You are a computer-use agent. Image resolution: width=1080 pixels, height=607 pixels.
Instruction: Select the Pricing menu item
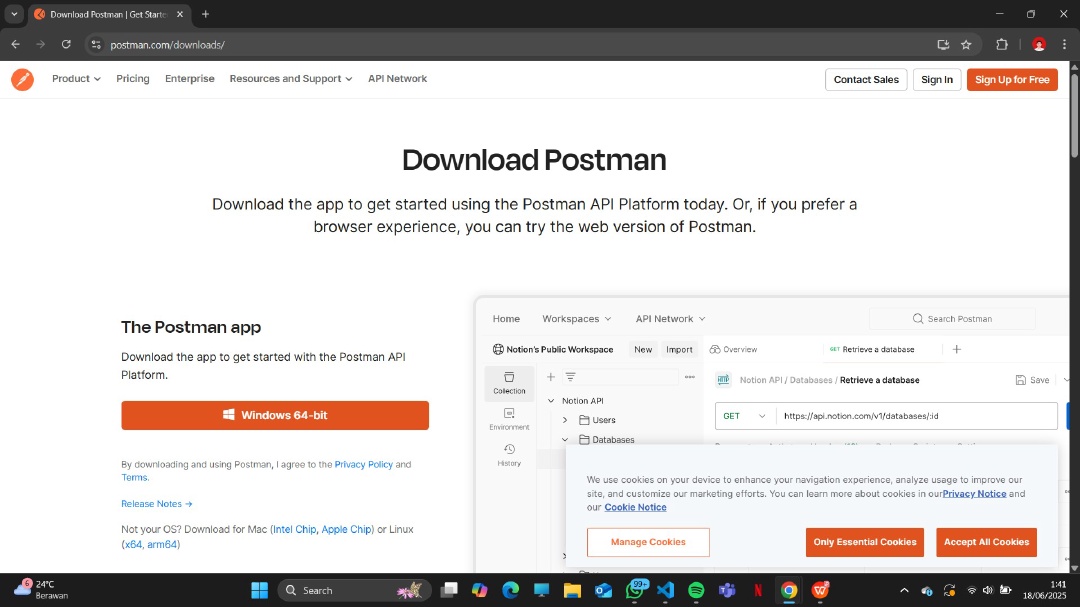pyautogui.click(x=132, y=78)
